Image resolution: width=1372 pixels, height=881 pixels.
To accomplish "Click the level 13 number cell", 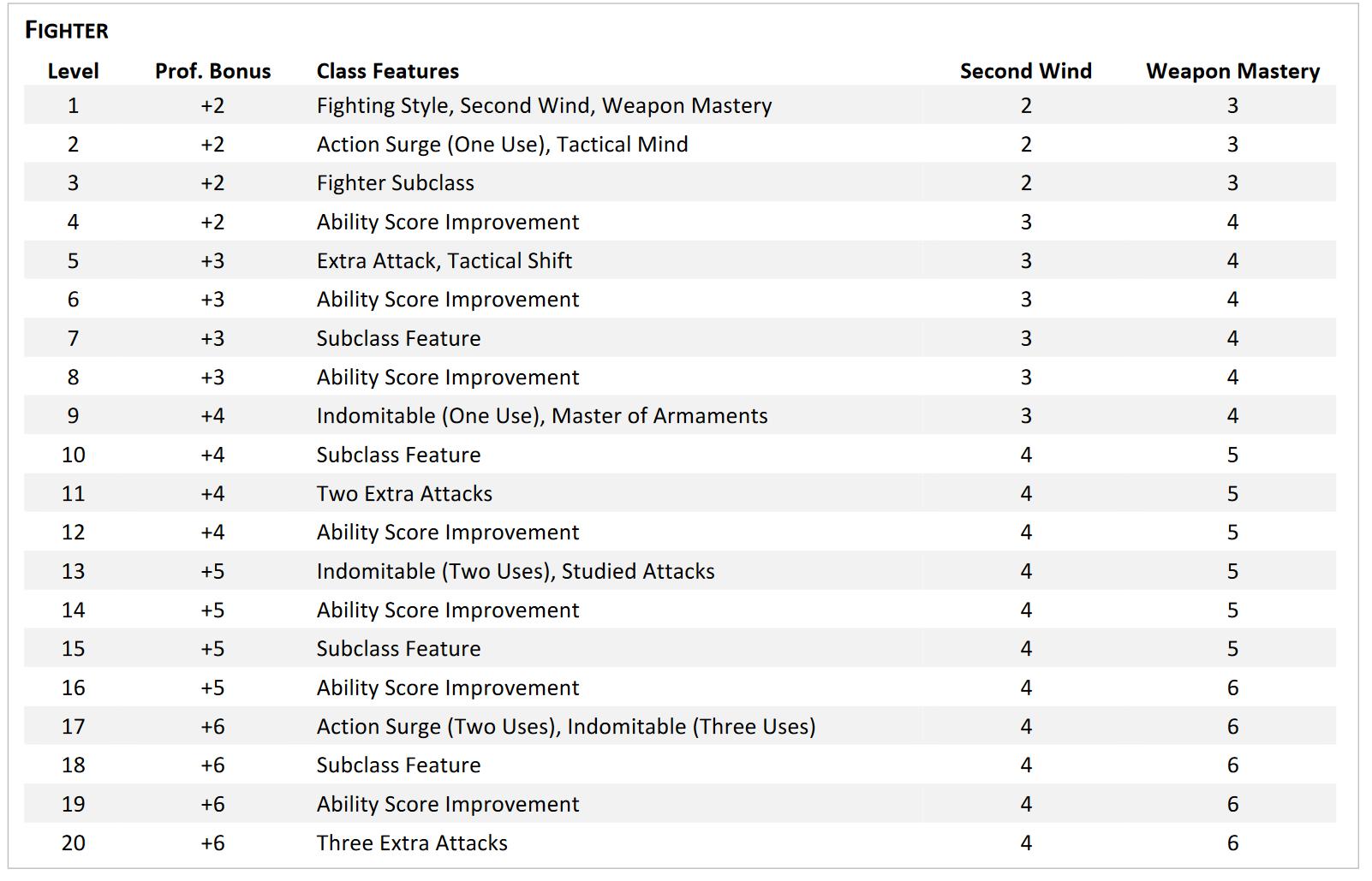I will coord(73,571).
